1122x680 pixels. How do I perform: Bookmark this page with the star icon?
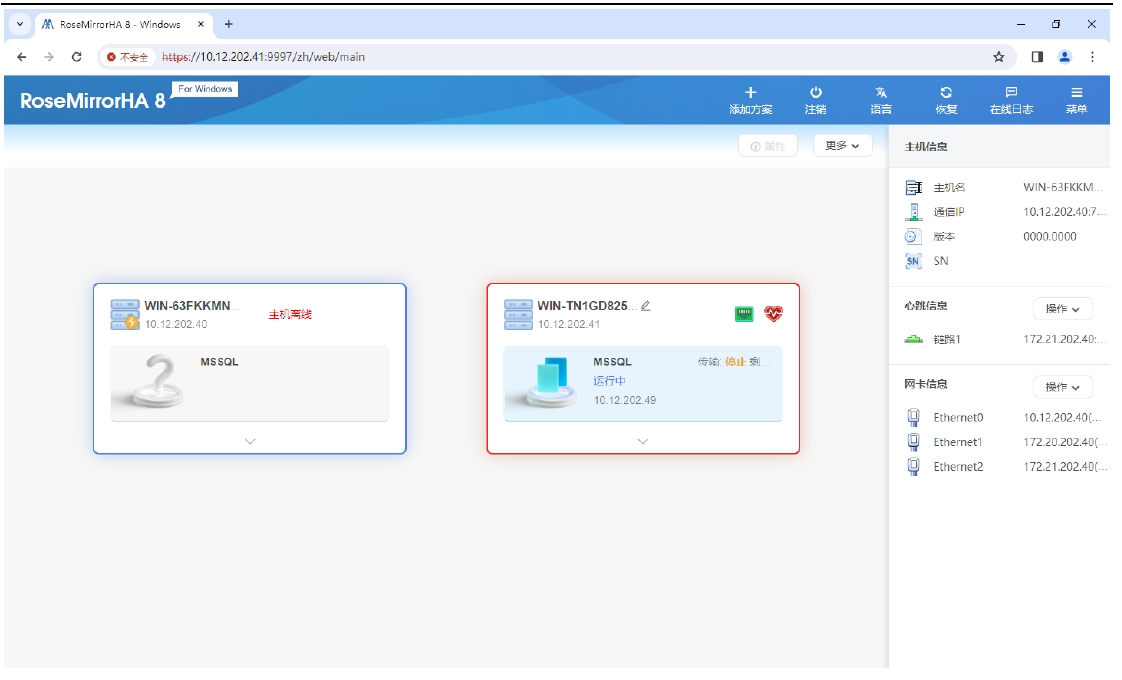(999, 57)
